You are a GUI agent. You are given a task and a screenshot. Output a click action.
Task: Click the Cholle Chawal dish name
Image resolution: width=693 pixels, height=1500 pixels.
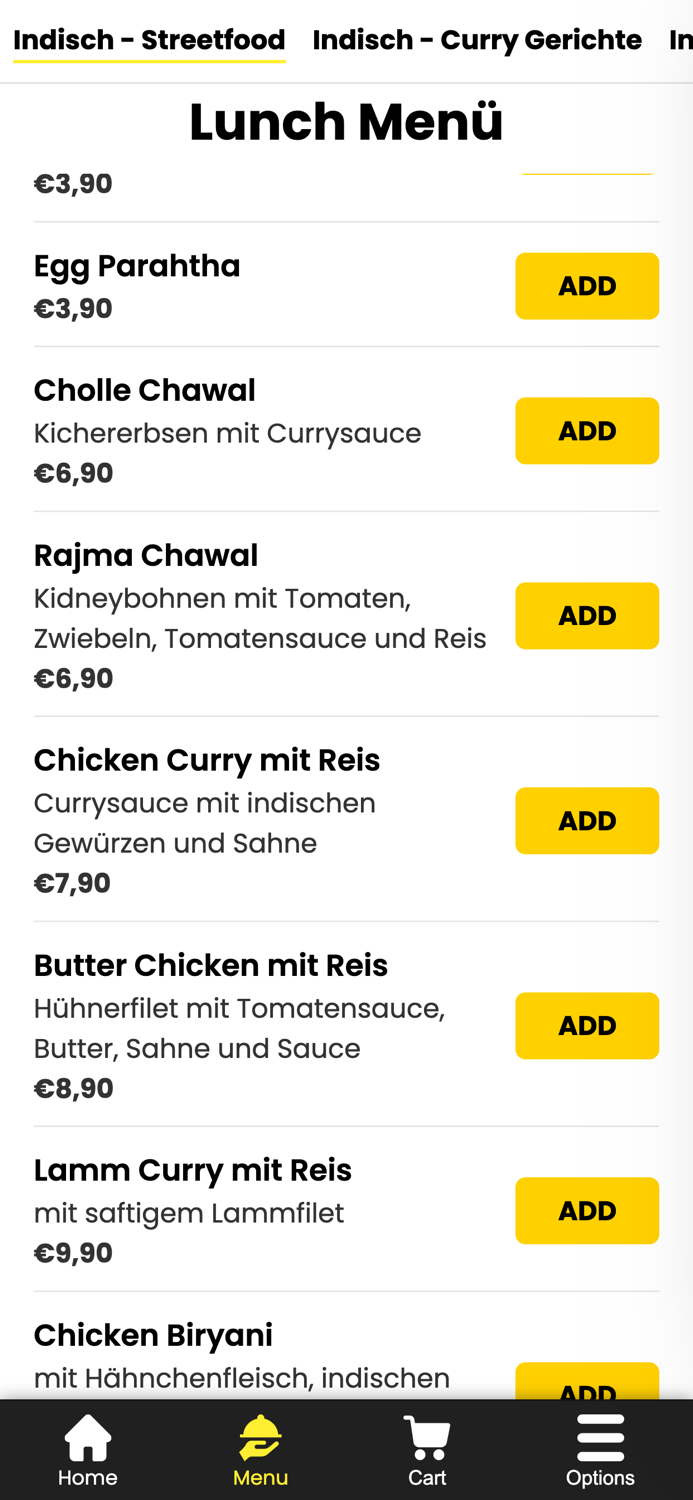click(145, 390)
